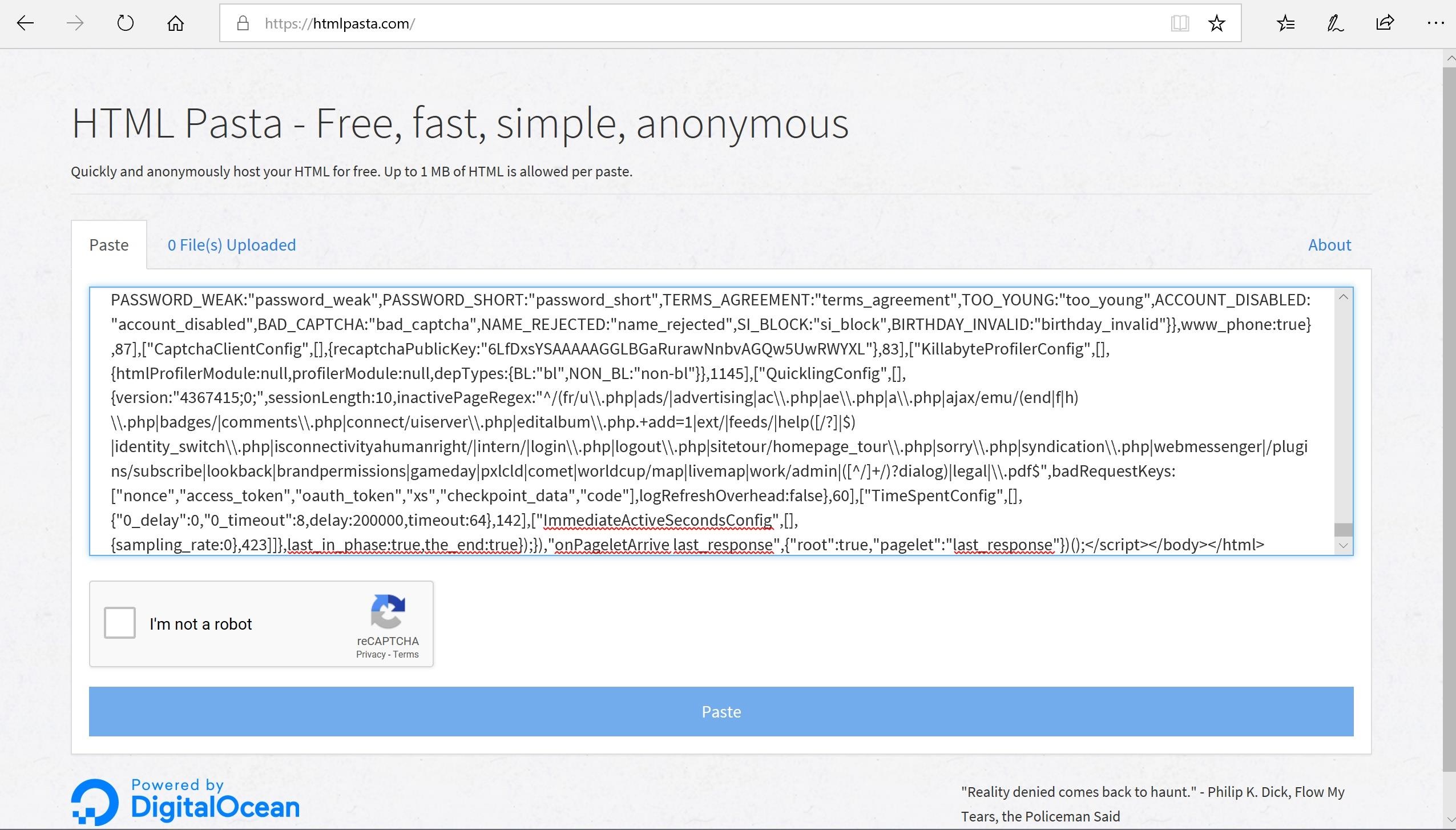Open the browser home page

(x=175, y=23)
